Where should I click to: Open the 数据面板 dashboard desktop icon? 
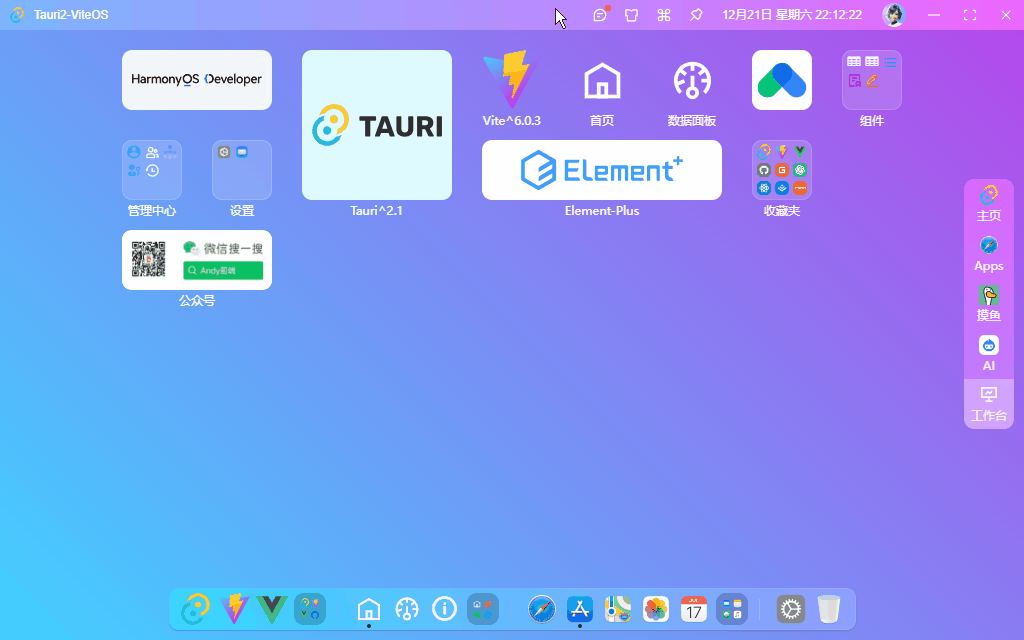pyautogui.click(x=692, y=80)
